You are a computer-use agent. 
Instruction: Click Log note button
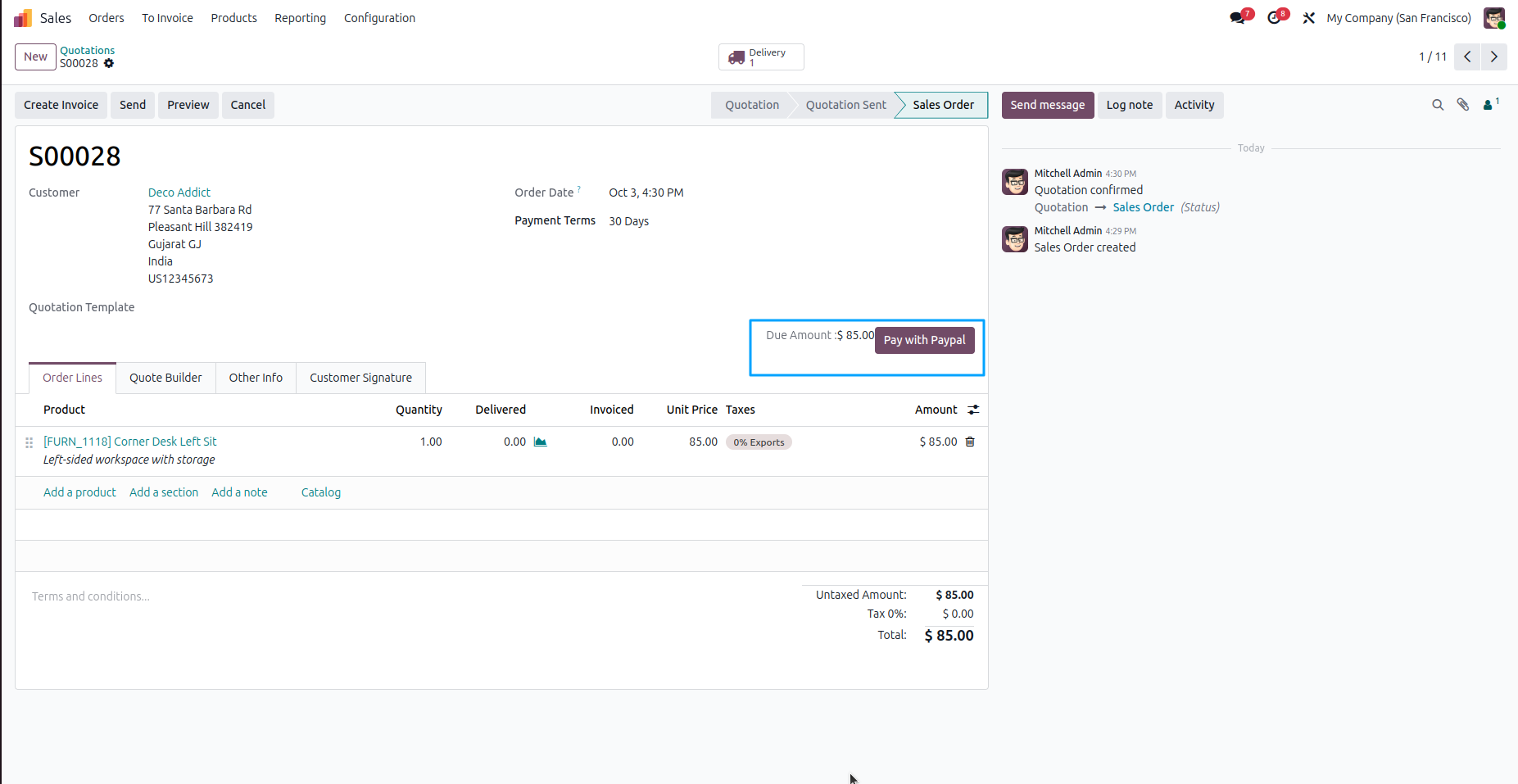(x=1130, y=105)
